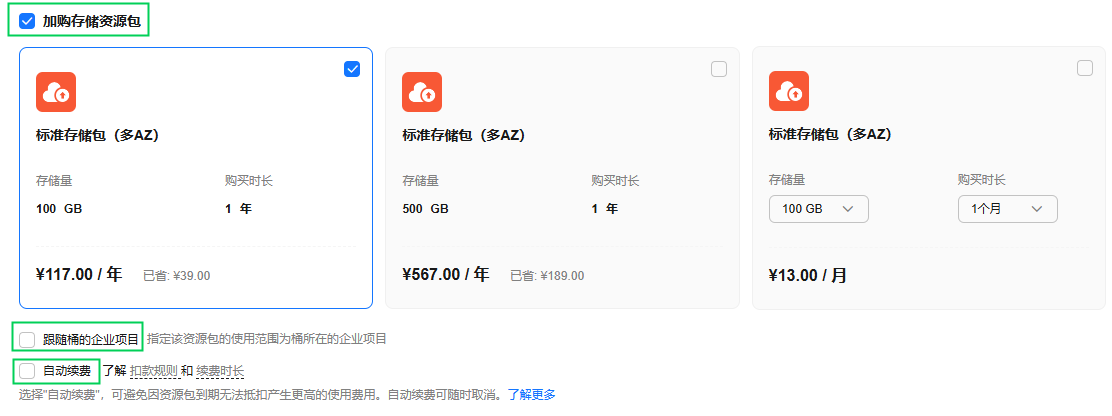Click the cloud icon on the custom package card
1112x416 pixels.
789,91
